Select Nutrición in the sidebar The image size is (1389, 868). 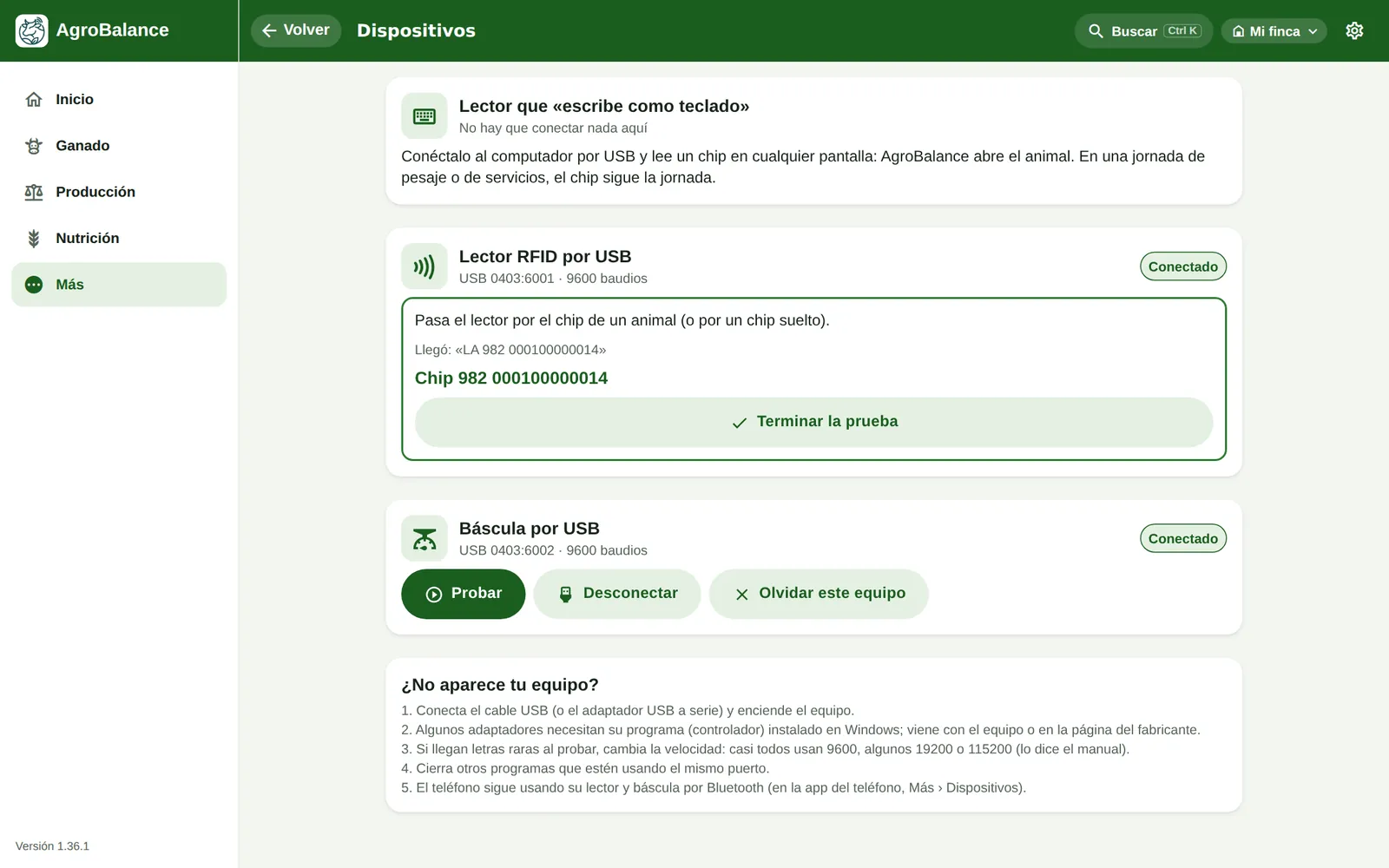pyautogui.click(x=119, y=238)
